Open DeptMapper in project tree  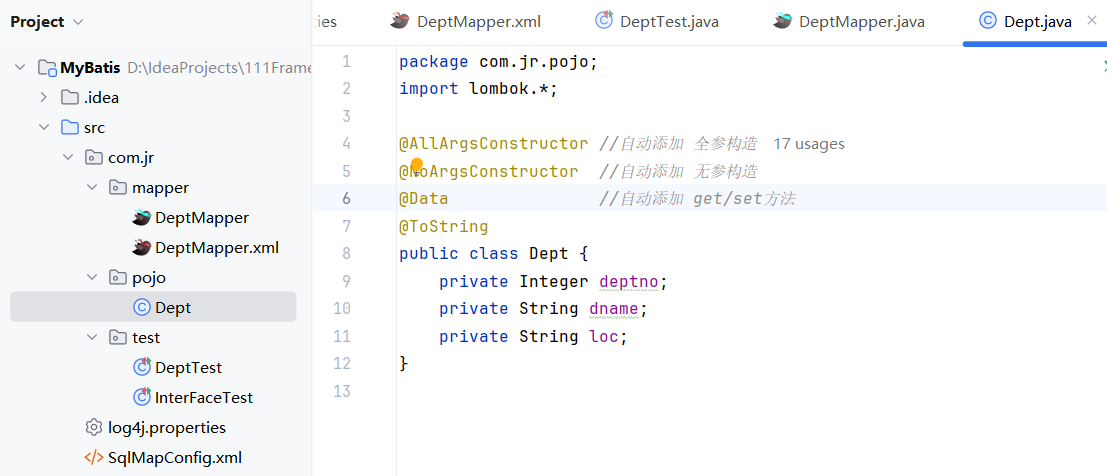tap(202, 218)
